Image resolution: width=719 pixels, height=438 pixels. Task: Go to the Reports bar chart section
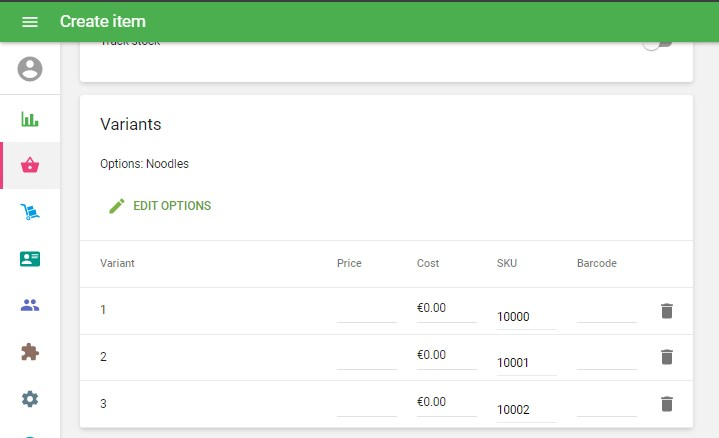point(30,119)
